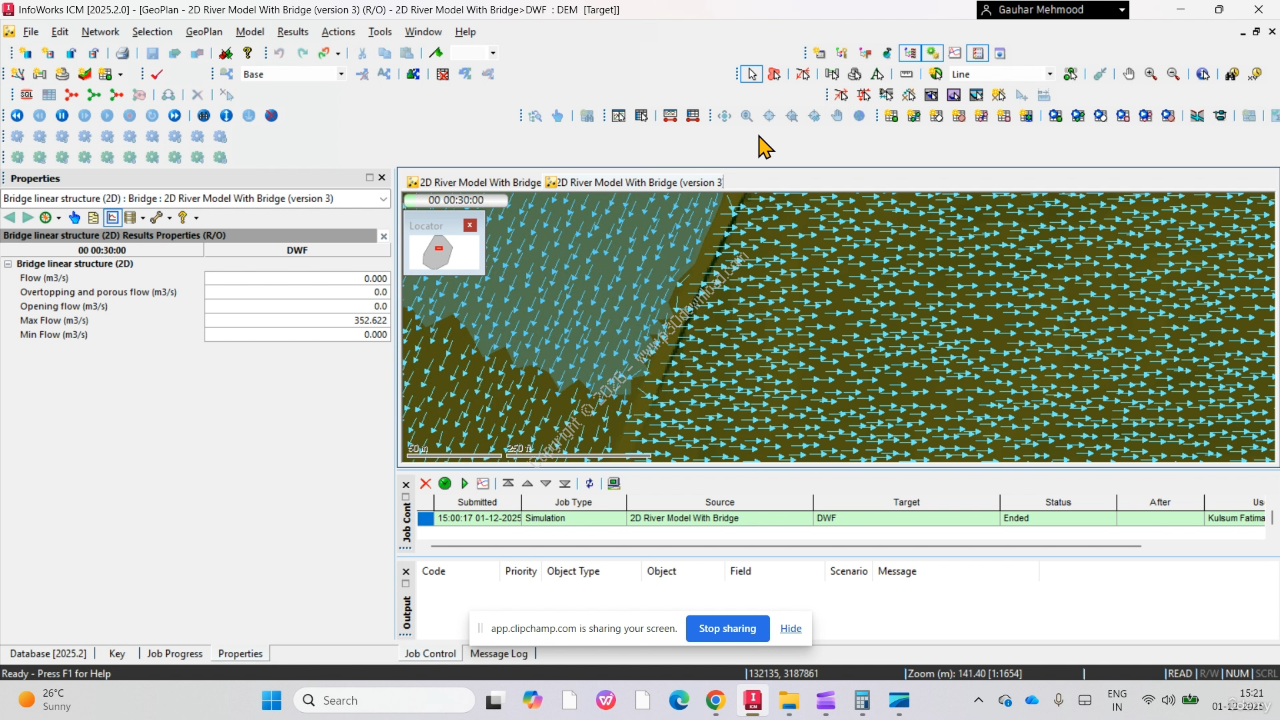Click the Max Flow value field
The width and height of the screenshot is (1280, 720).
coord(297,320)
